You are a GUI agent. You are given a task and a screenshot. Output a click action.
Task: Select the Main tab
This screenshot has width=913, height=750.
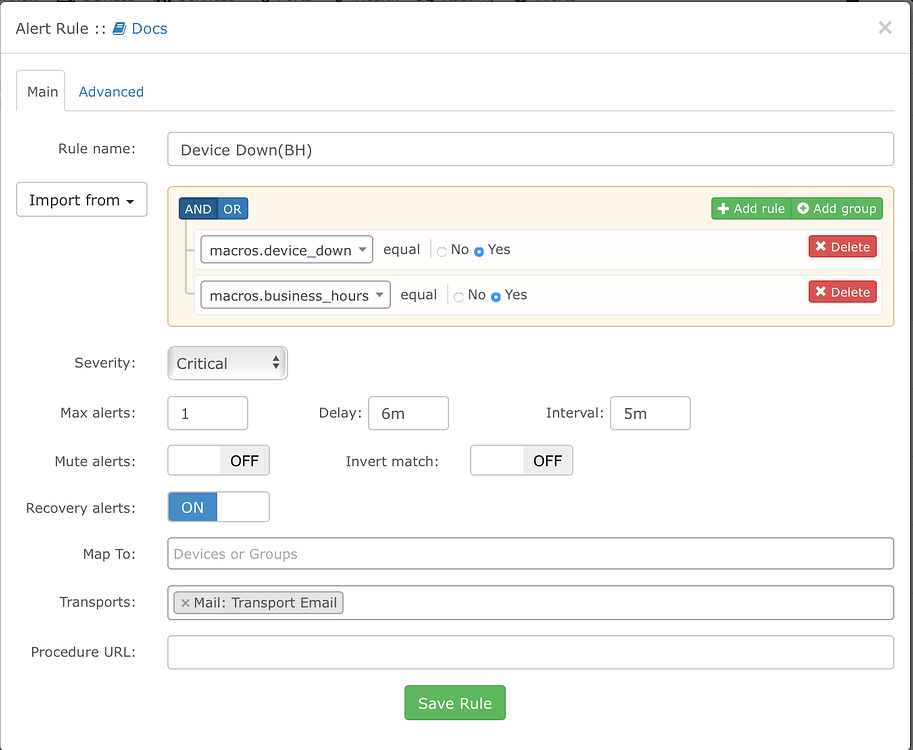(x=41, y=91)
